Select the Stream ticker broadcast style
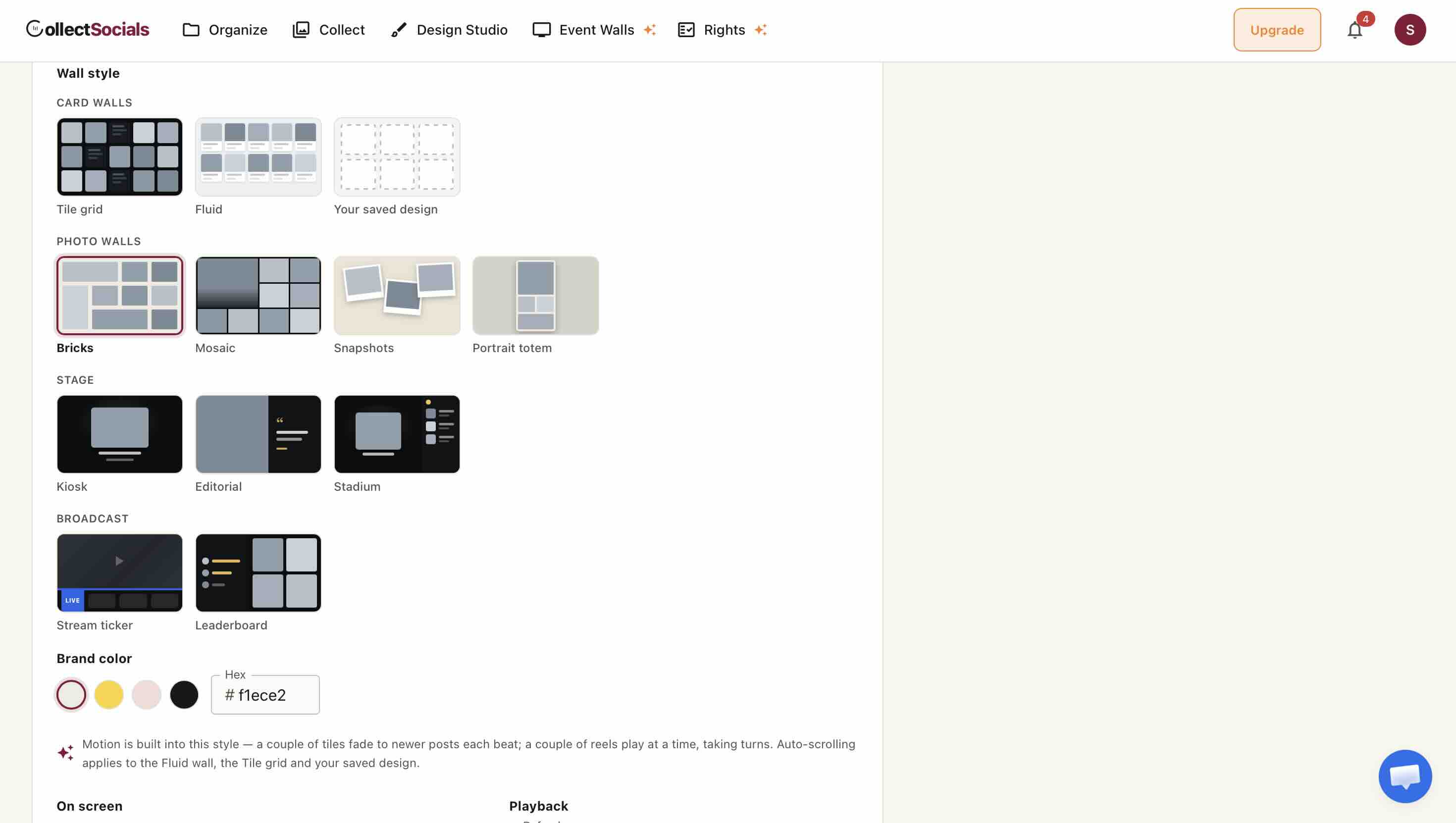This screenshot has width=1456, height=823. [x=120, y=572]
